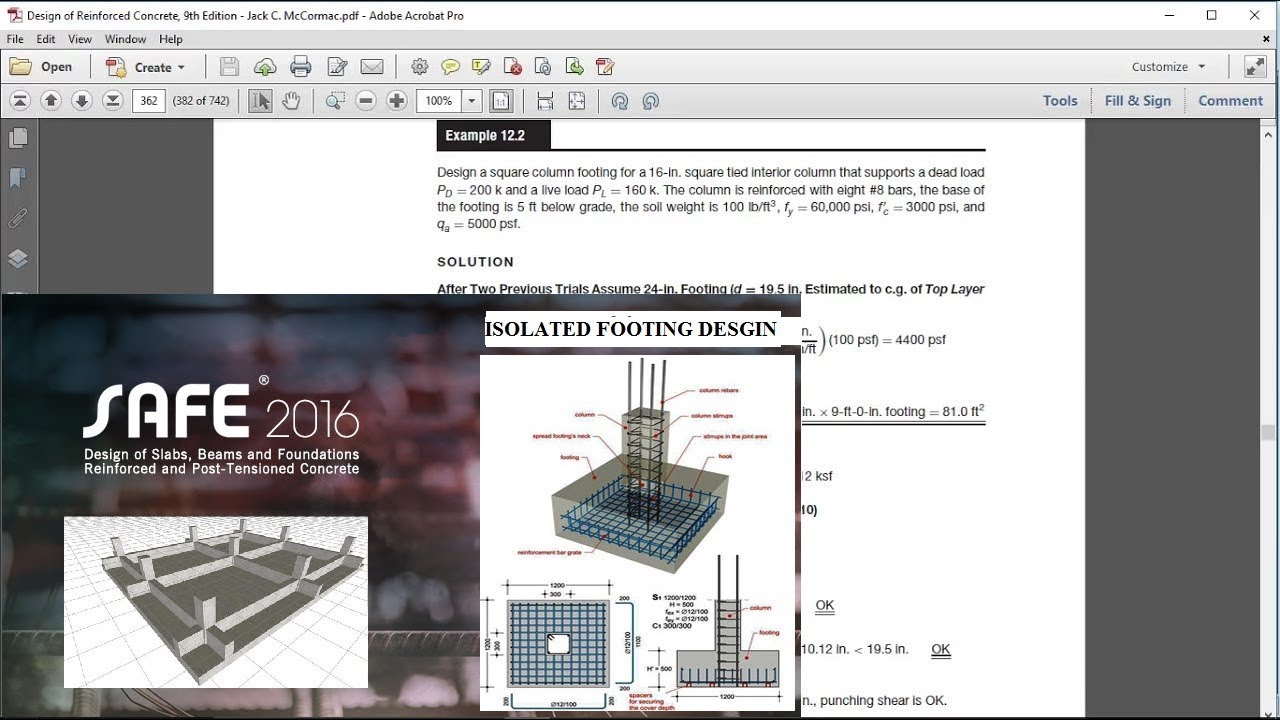
Task: Click the 'ISOLATED FOOTING DESGIN' title text
Action: pyautogui.click(x=631, y=329)
